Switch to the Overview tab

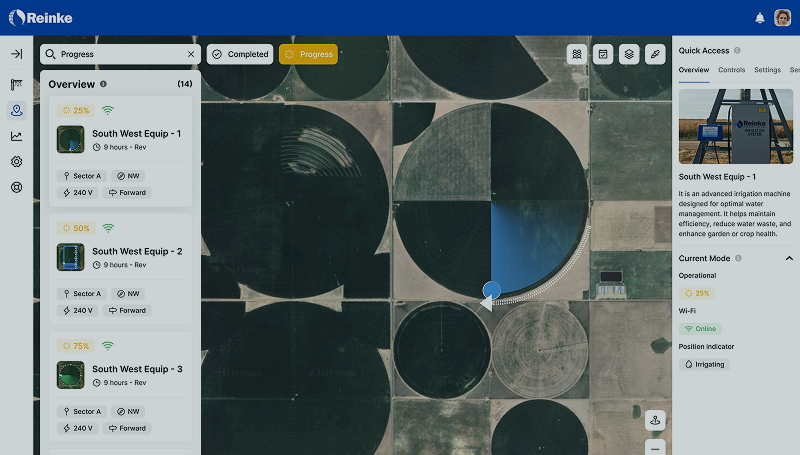pyautogui.click(x=694, y=70)
